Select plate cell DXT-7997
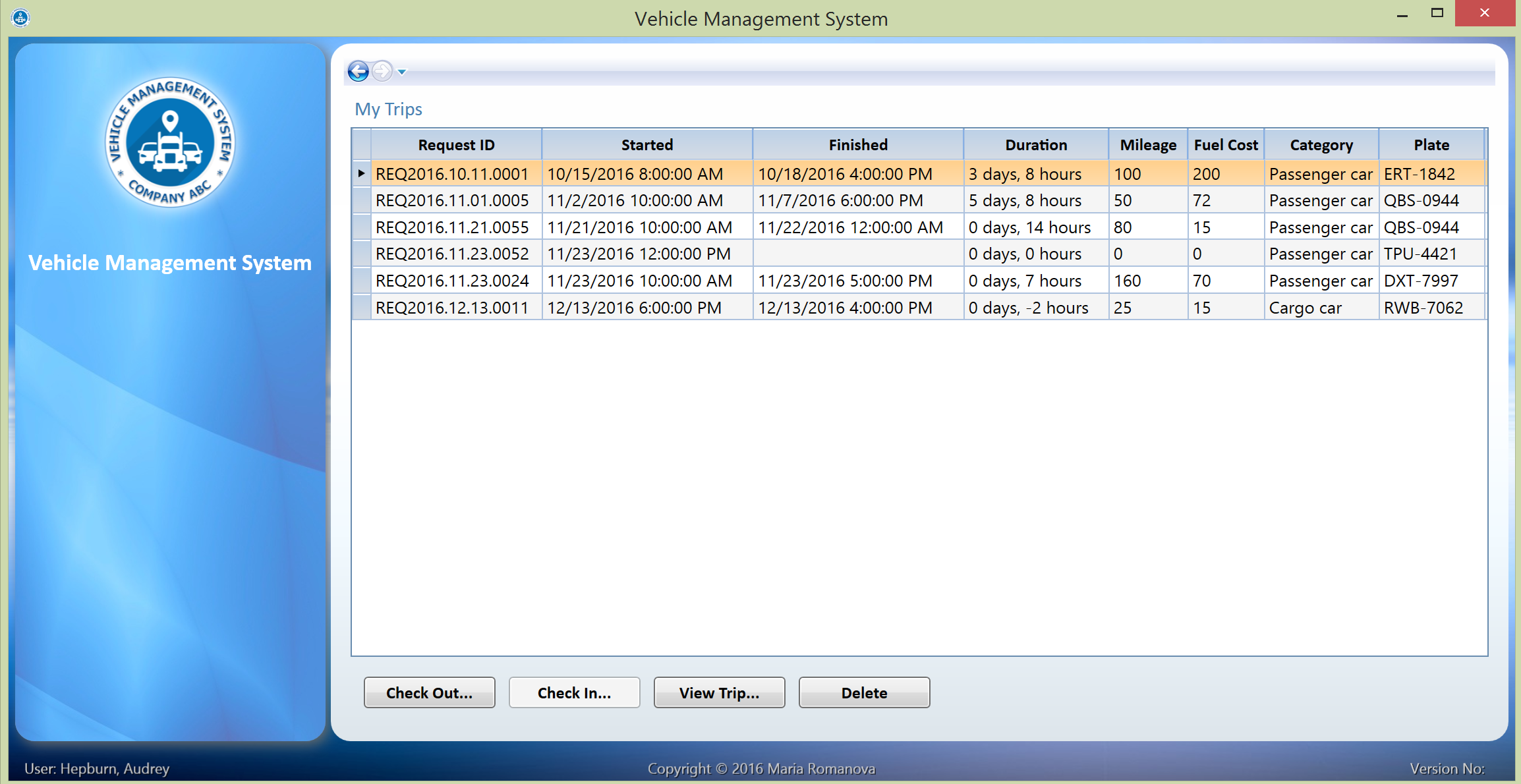Screen dimensions: 1521x784 tap(1421, 281)
